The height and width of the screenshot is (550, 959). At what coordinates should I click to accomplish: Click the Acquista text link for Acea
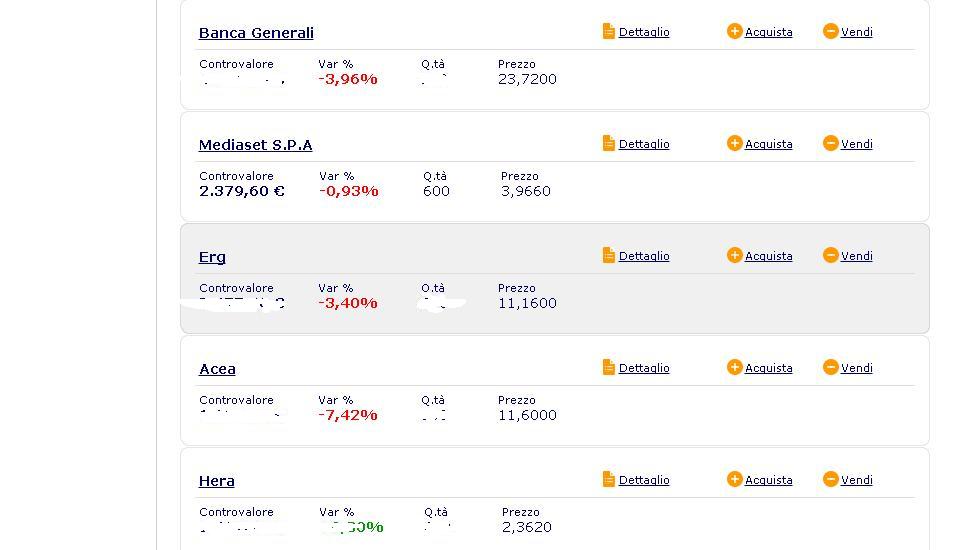tap(768, 368)
